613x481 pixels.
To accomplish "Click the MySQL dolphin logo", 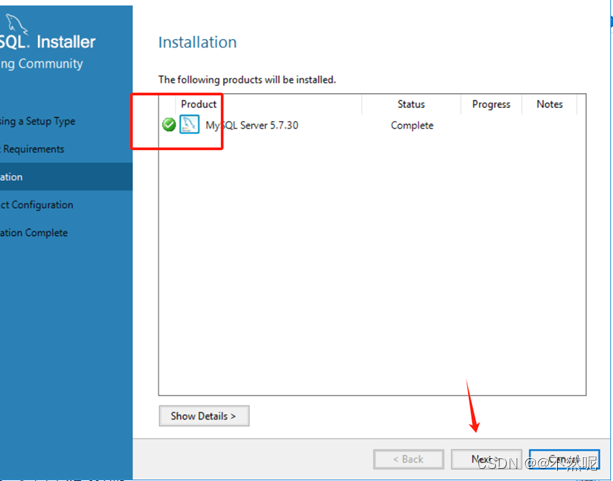I will (x=18, y=24).
